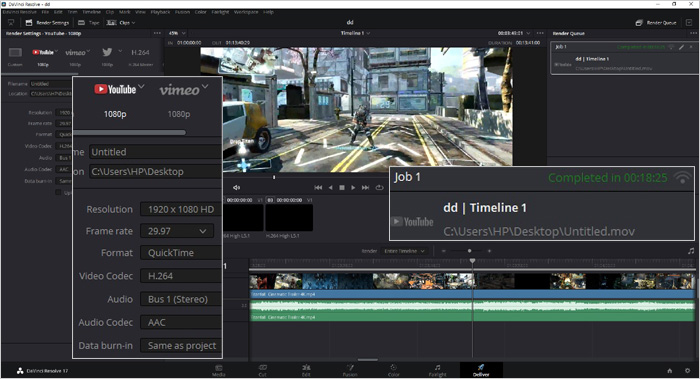Click the viewer scrubber bar playhead

point(274,177)
